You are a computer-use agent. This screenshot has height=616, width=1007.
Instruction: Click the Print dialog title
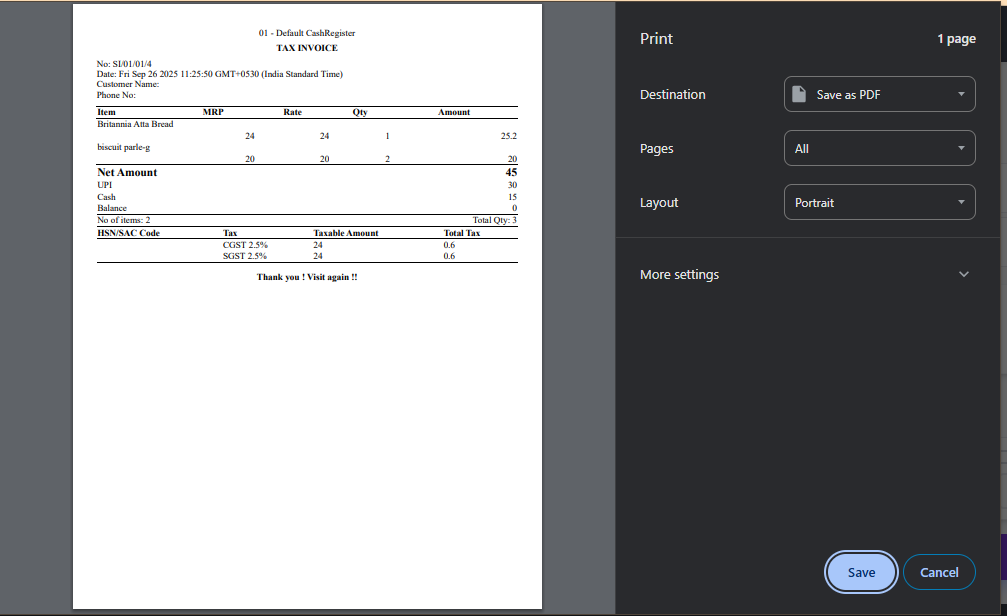coord(656,39)
